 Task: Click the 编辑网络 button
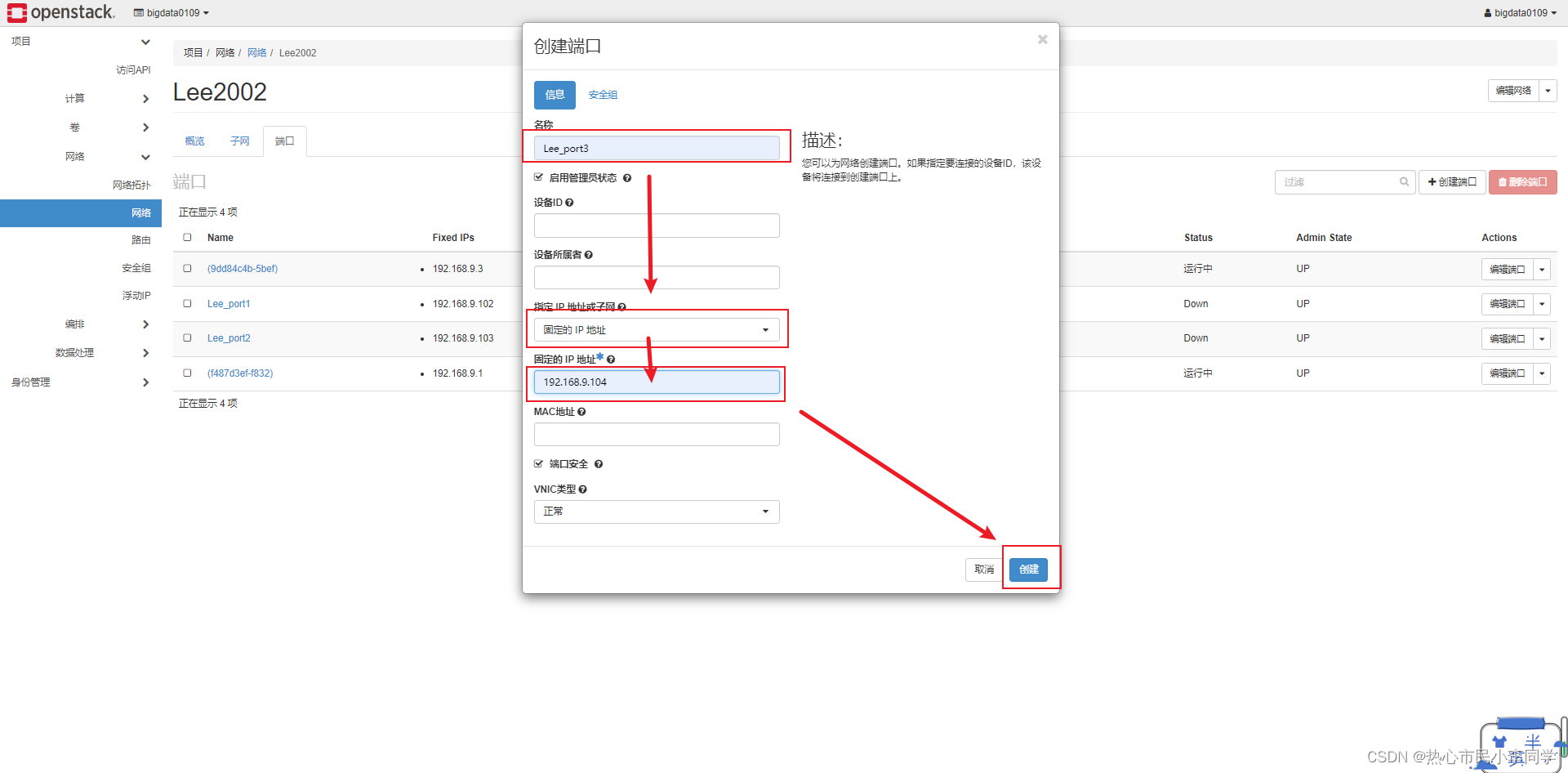[x=1513, y=91]
